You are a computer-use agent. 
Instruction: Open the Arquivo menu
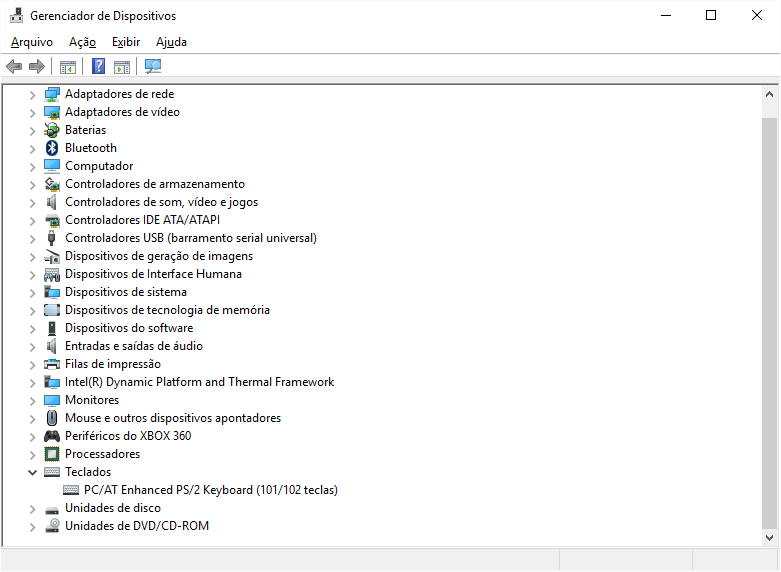pos(32,42)
